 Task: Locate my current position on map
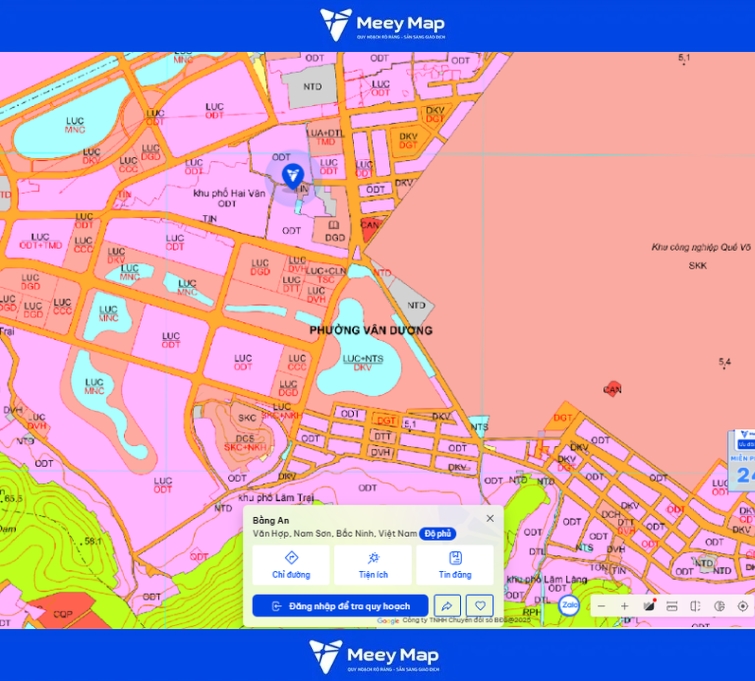(743, 606)
